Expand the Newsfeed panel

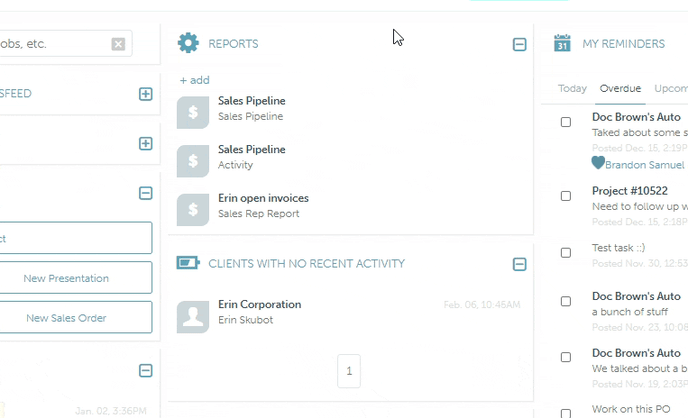(x=146, y=94)
